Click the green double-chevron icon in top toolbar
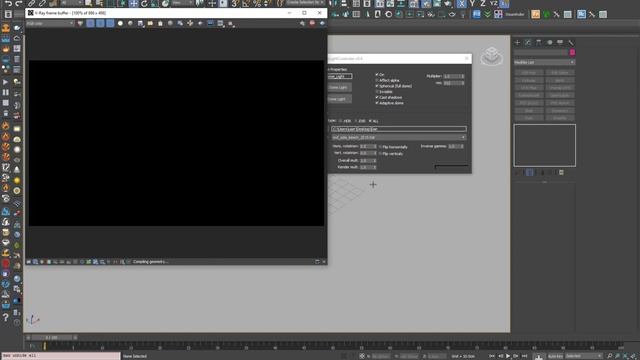640x360 pixels. point(487,14)
